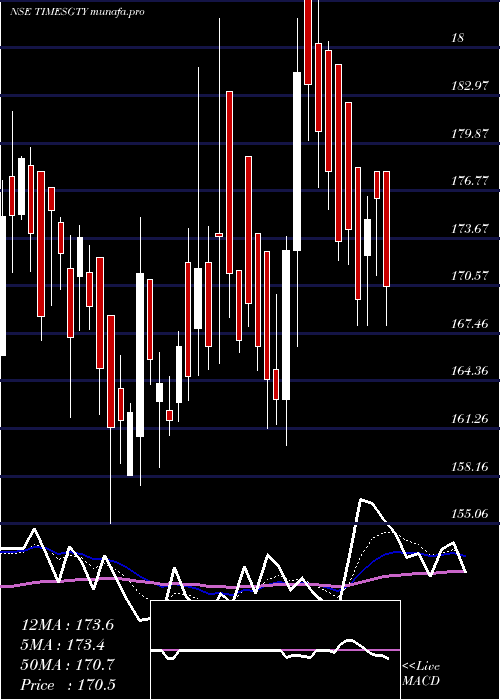
Task: Click the 155.06 price axis label
Action: (x=470, y=514)
